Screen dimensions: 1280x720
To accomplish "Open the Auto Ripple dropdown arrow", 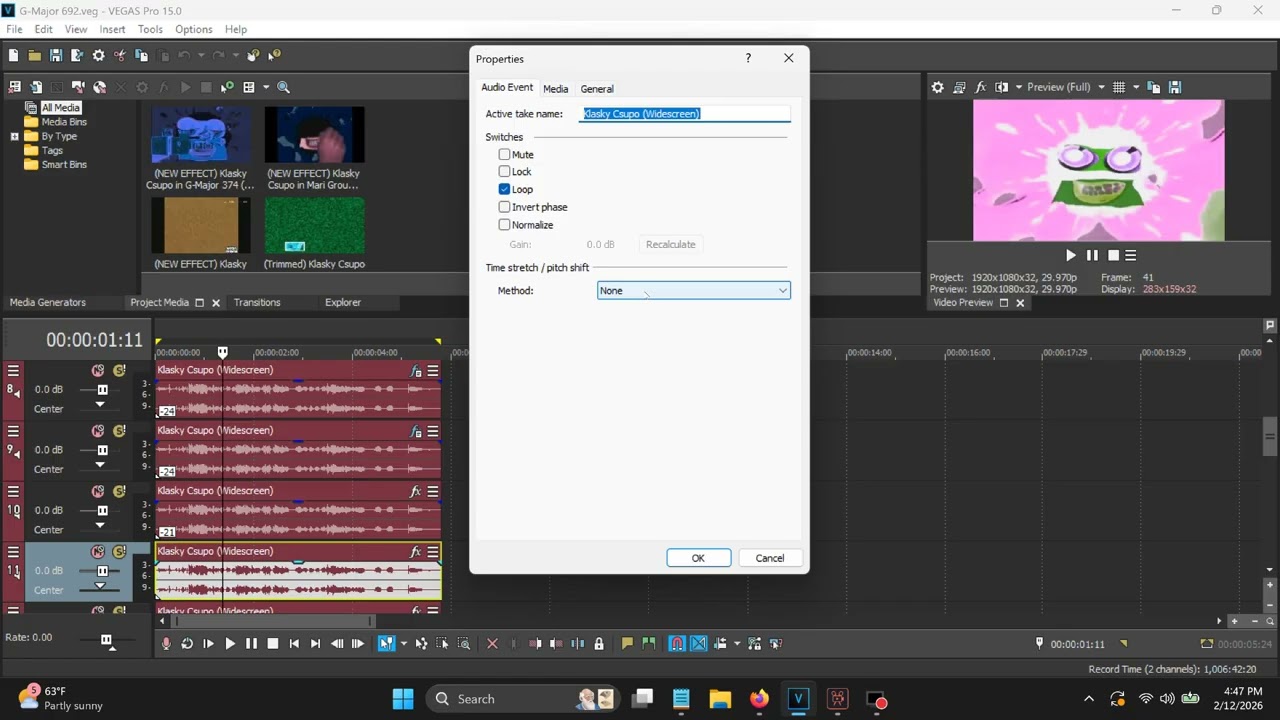I will pyautogui.click(x=737, y=644).
